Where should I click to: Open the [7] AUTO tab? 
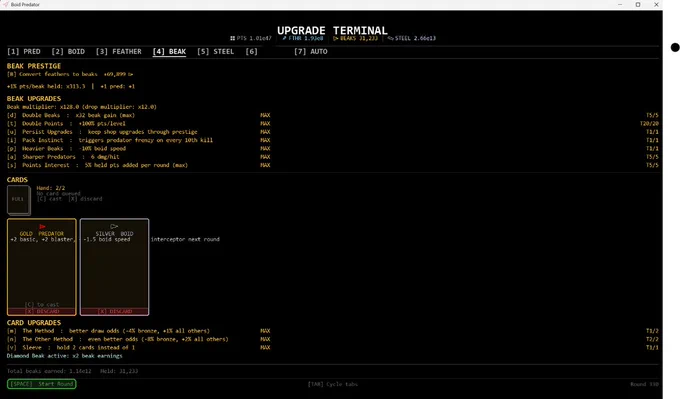point(311,52)
